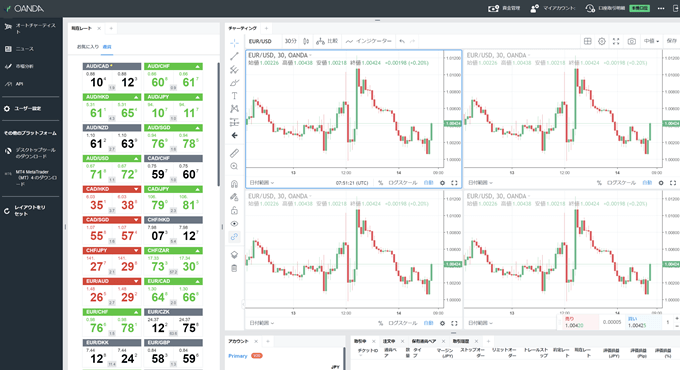Click the 保存 save button
This screenshot has width=680, height=370.
point(671,41)
